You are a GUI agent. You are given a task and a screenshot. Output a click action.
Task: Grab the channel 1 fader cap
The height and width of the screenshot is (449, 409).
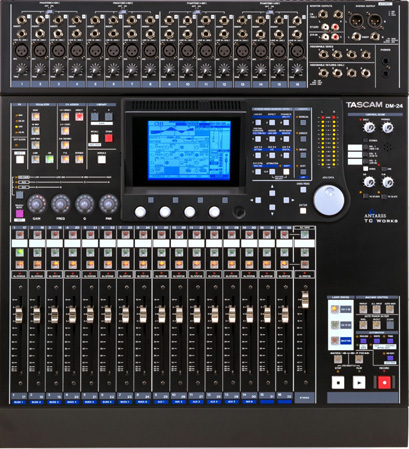tap(19, 315)
